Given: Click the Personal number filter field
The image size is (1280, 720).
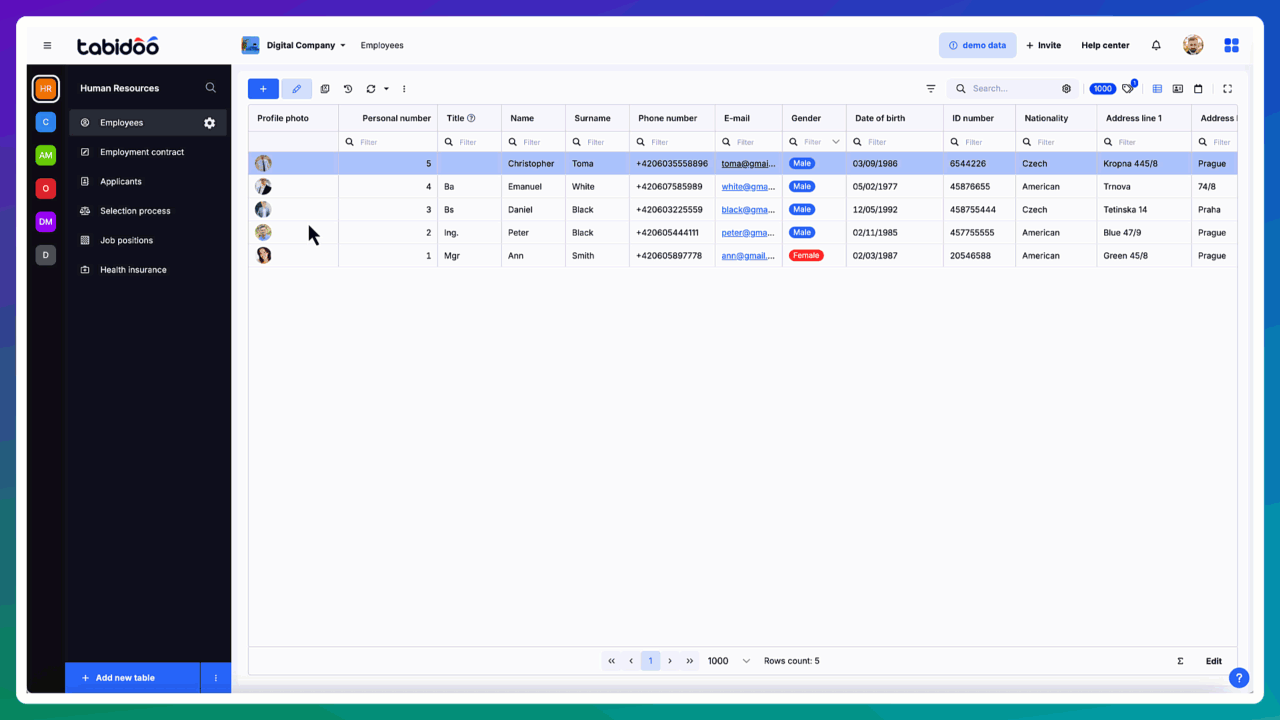Looking at the screenshot, I should (x=388, y=142).
